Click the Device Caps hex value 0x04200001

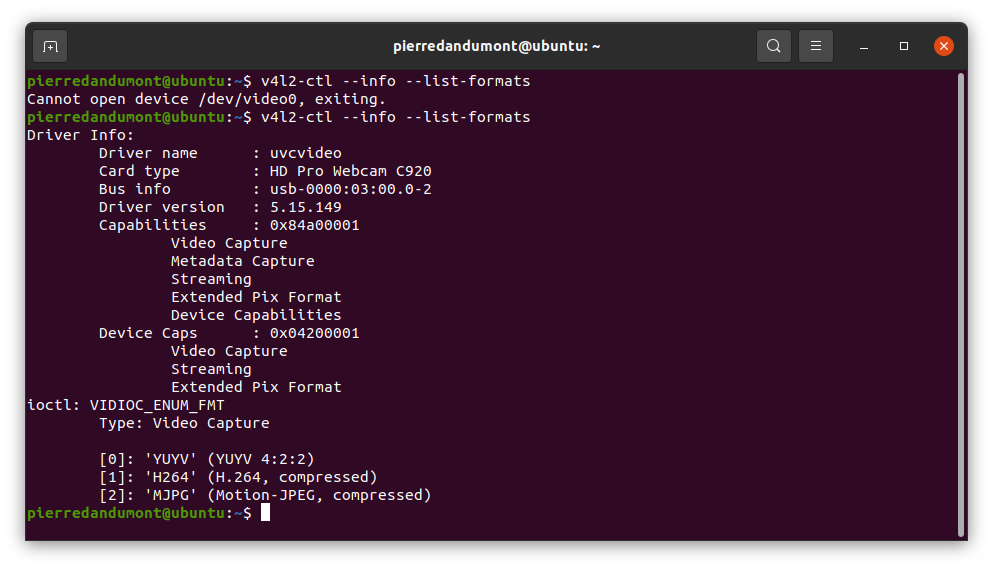tap(315, 333)
